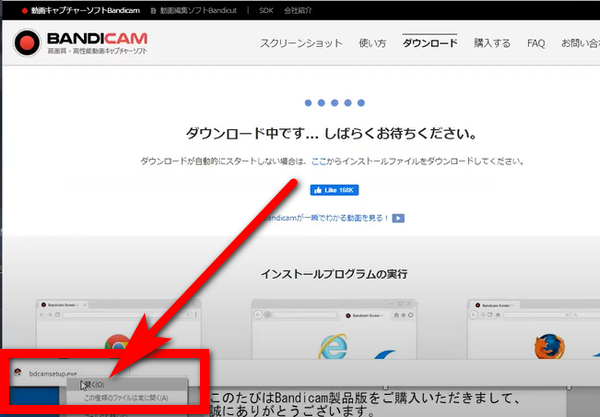
Task: Click the Facebook Like 168K button
Action: click(x=334, y=190)
